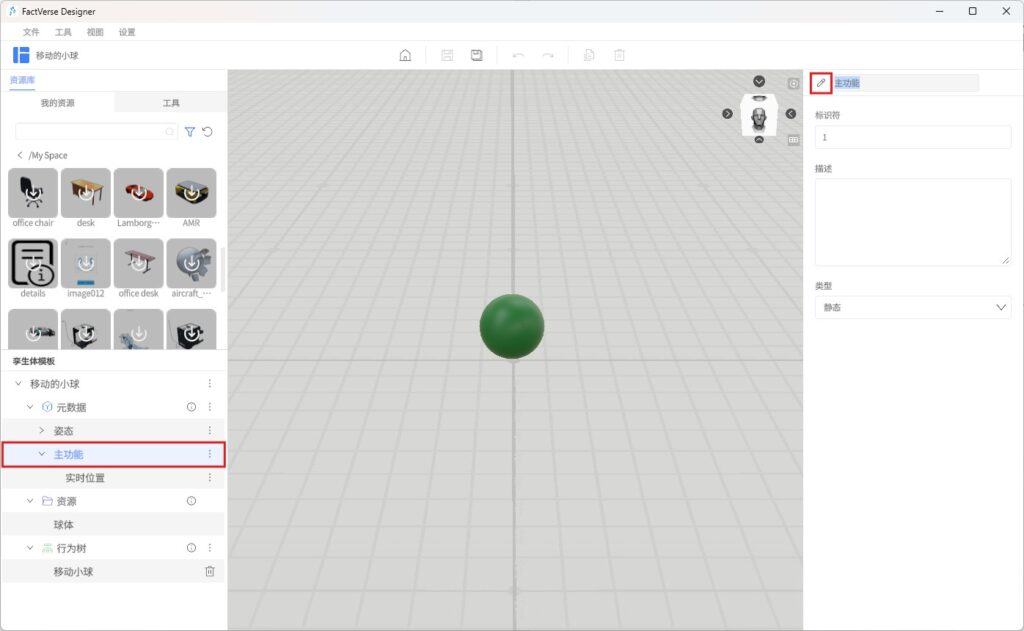This screenshot has width=1024, height=631.
Task: Click the grid view icon below view cube
Action: point(794,140)
